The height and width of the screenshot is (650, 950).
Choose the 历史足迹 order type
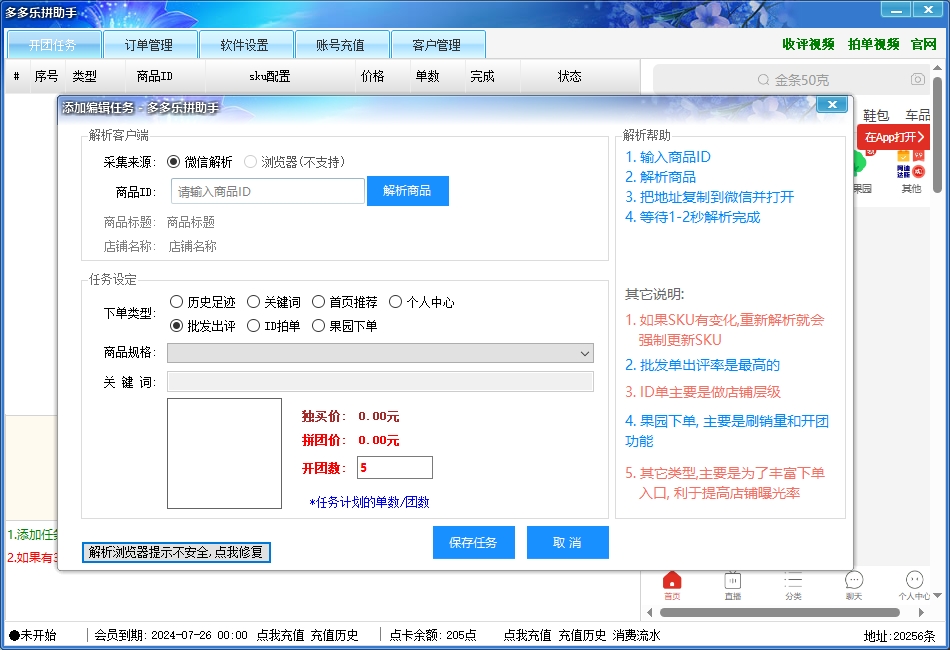pyautogui.click(x=202, y=302)
